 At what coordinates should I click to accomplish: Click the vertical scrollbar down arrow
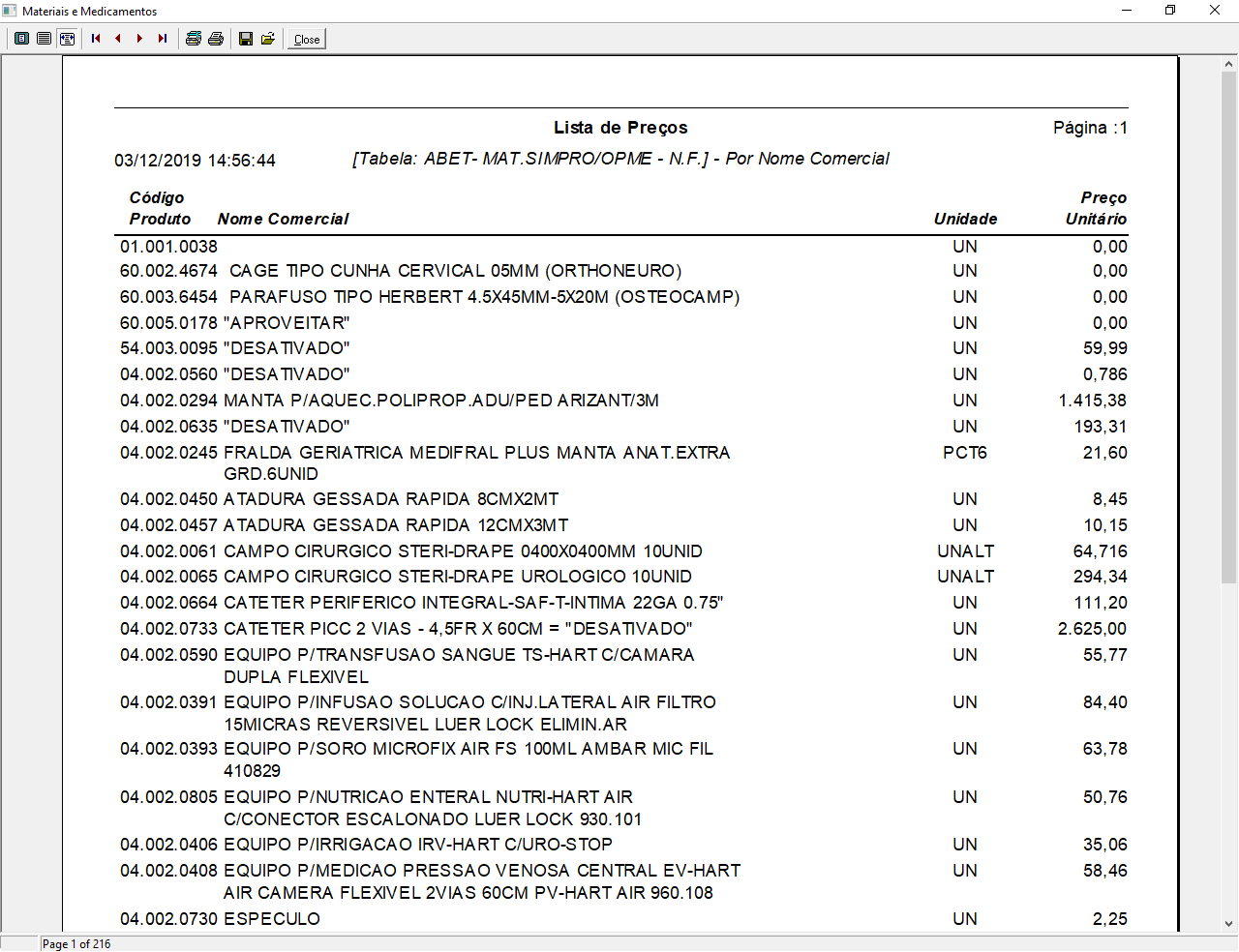click(1229, 923)
